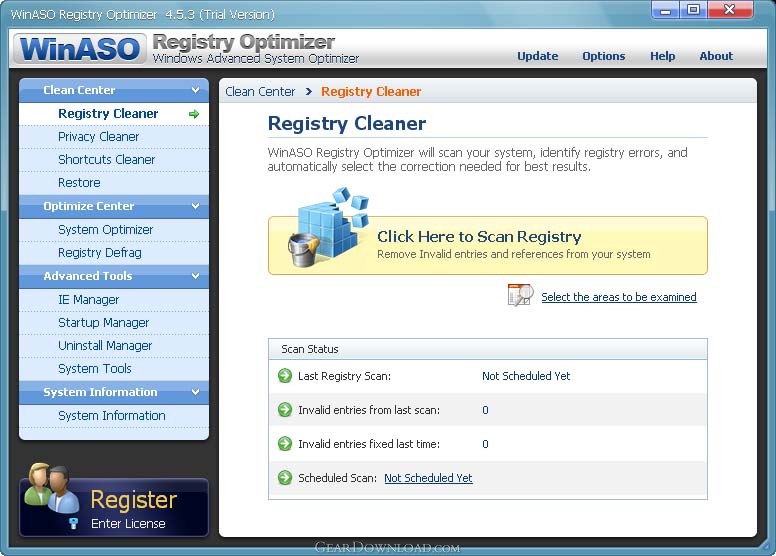Open Registry Defrag
The width and height of the screenshot is (776, 556).
click(x=114, y=253)
